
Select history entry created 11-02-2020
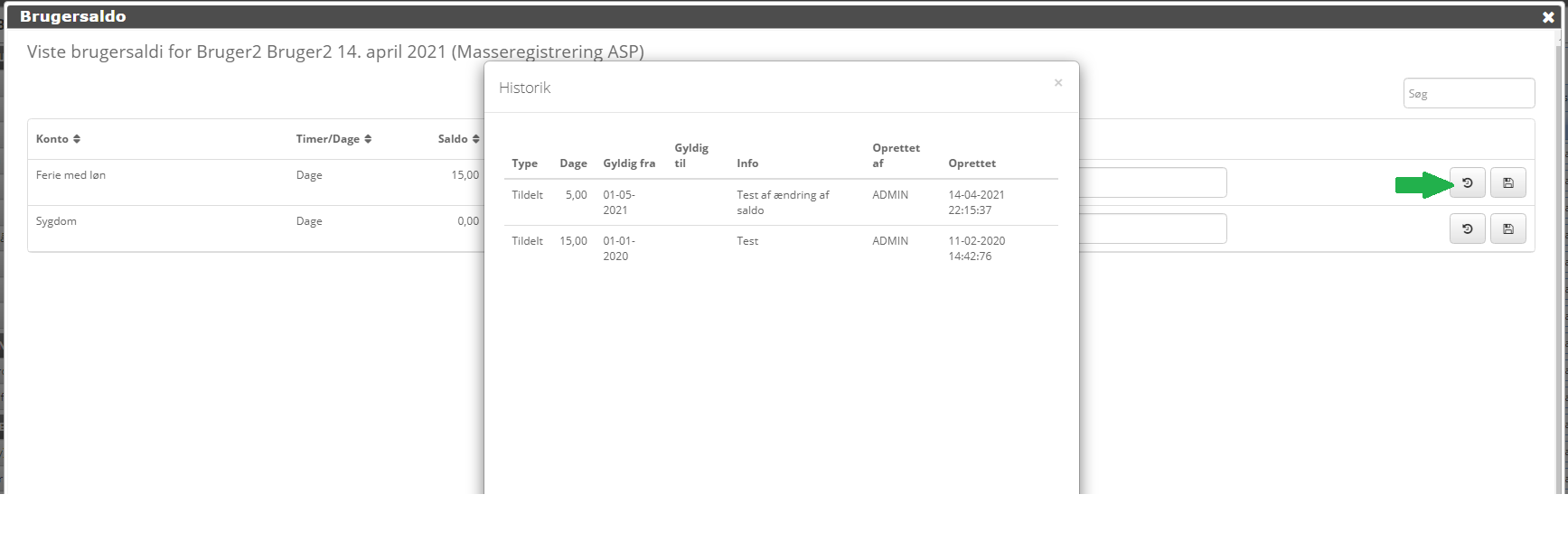[x=976, y=248]
